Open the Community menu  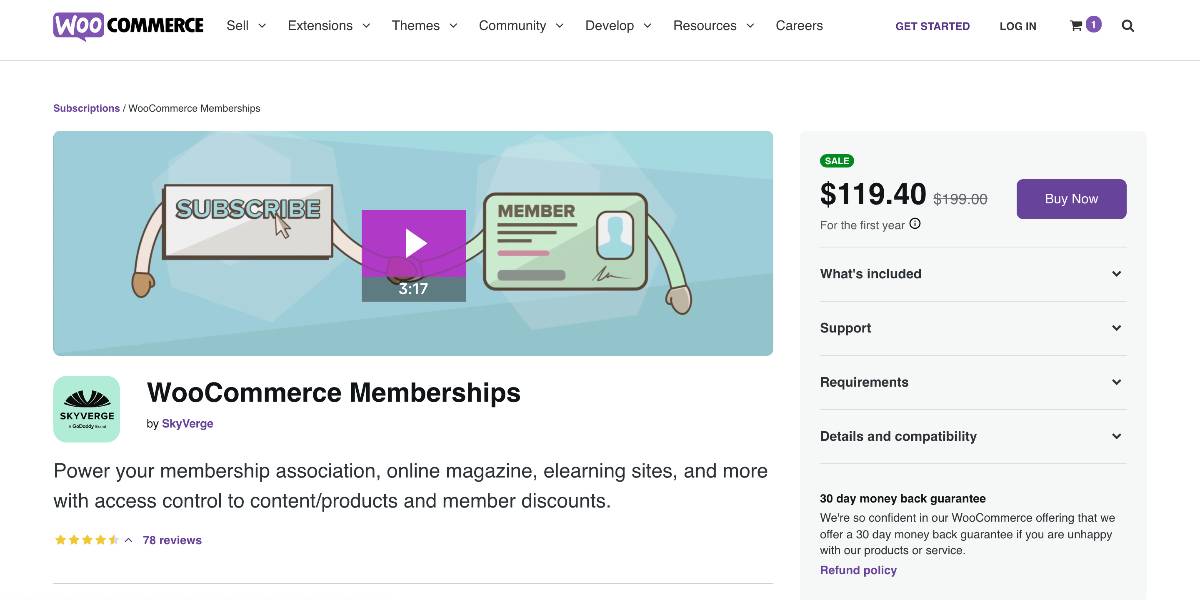click(521, 26)
